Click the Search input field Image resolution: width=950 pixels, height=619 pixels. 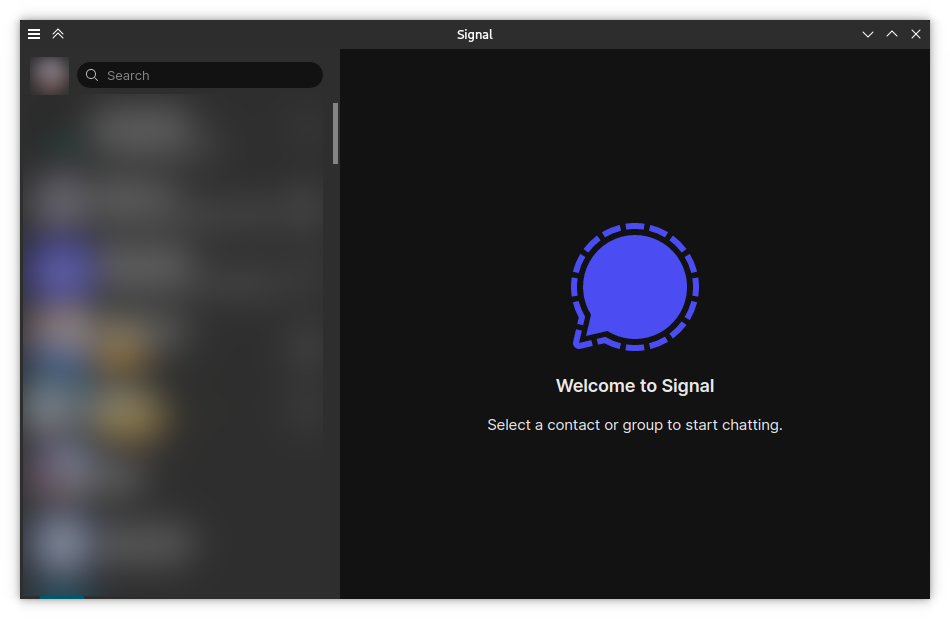tap(200, 75)
